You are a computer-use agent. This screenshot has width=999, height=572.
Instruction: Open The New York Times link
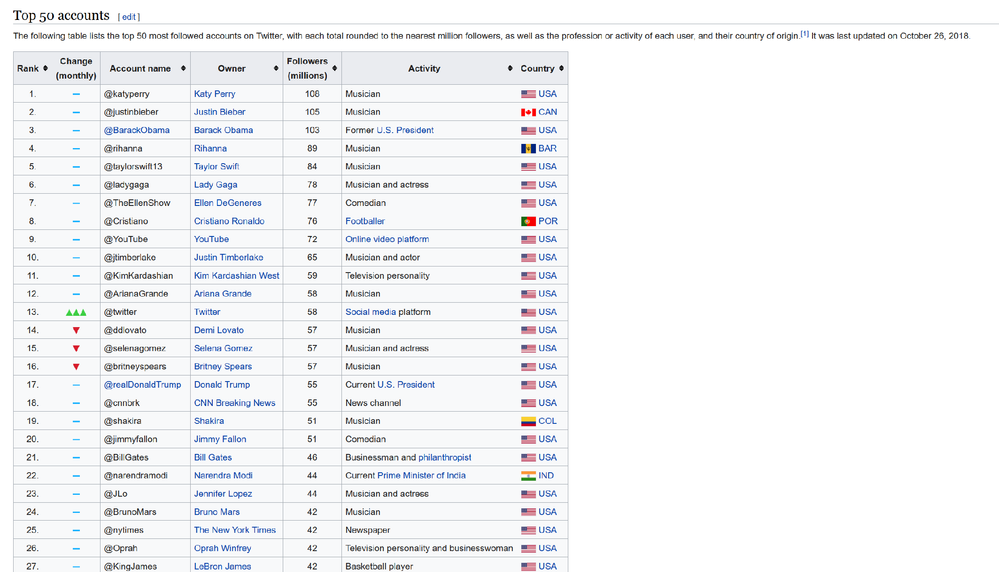tap(234, 530)
